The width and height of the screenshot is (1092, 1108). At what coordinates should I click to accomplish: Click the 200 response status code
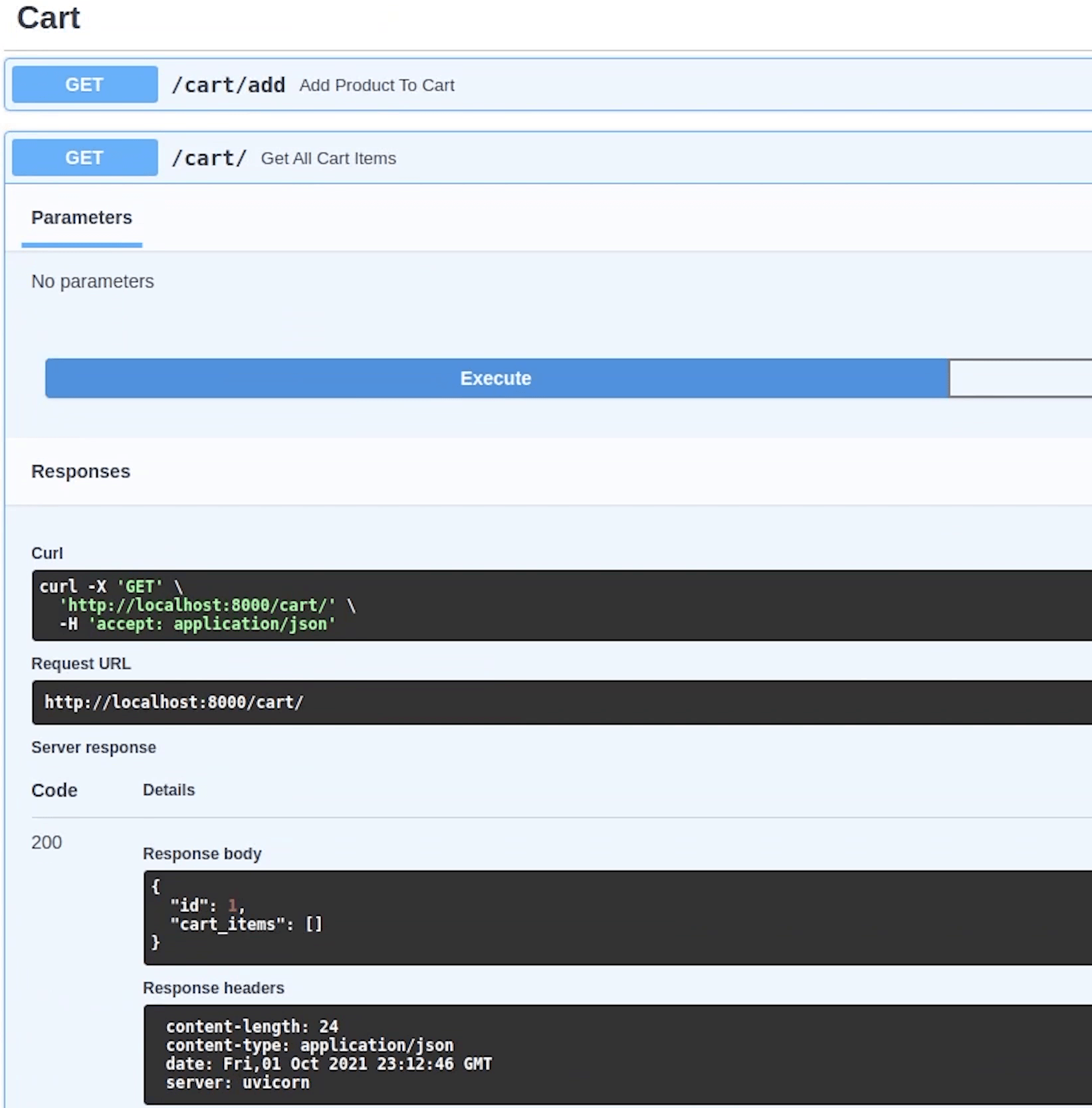point(47,842)
